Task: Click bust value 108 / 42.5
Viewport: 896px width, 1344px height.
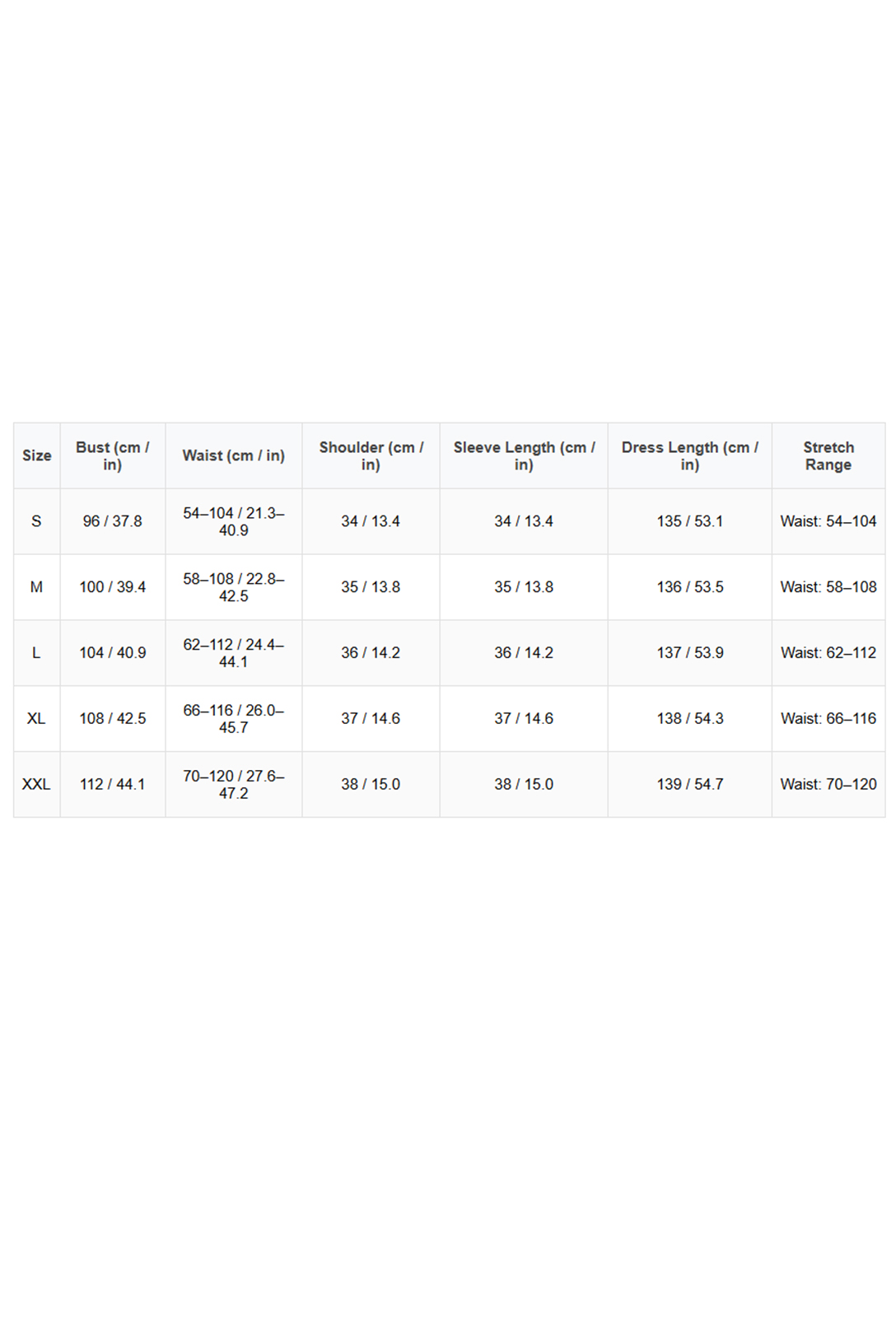Action: 112,719
